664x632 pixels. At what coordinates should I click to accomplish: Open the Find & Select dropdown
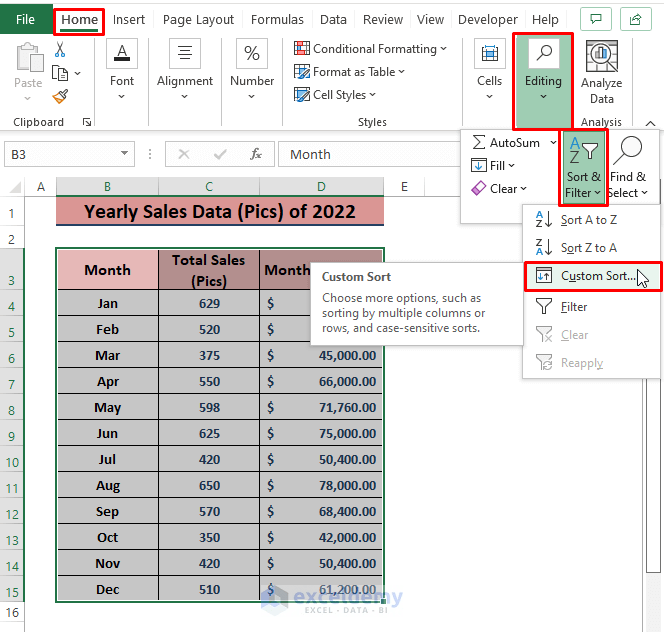645,193
